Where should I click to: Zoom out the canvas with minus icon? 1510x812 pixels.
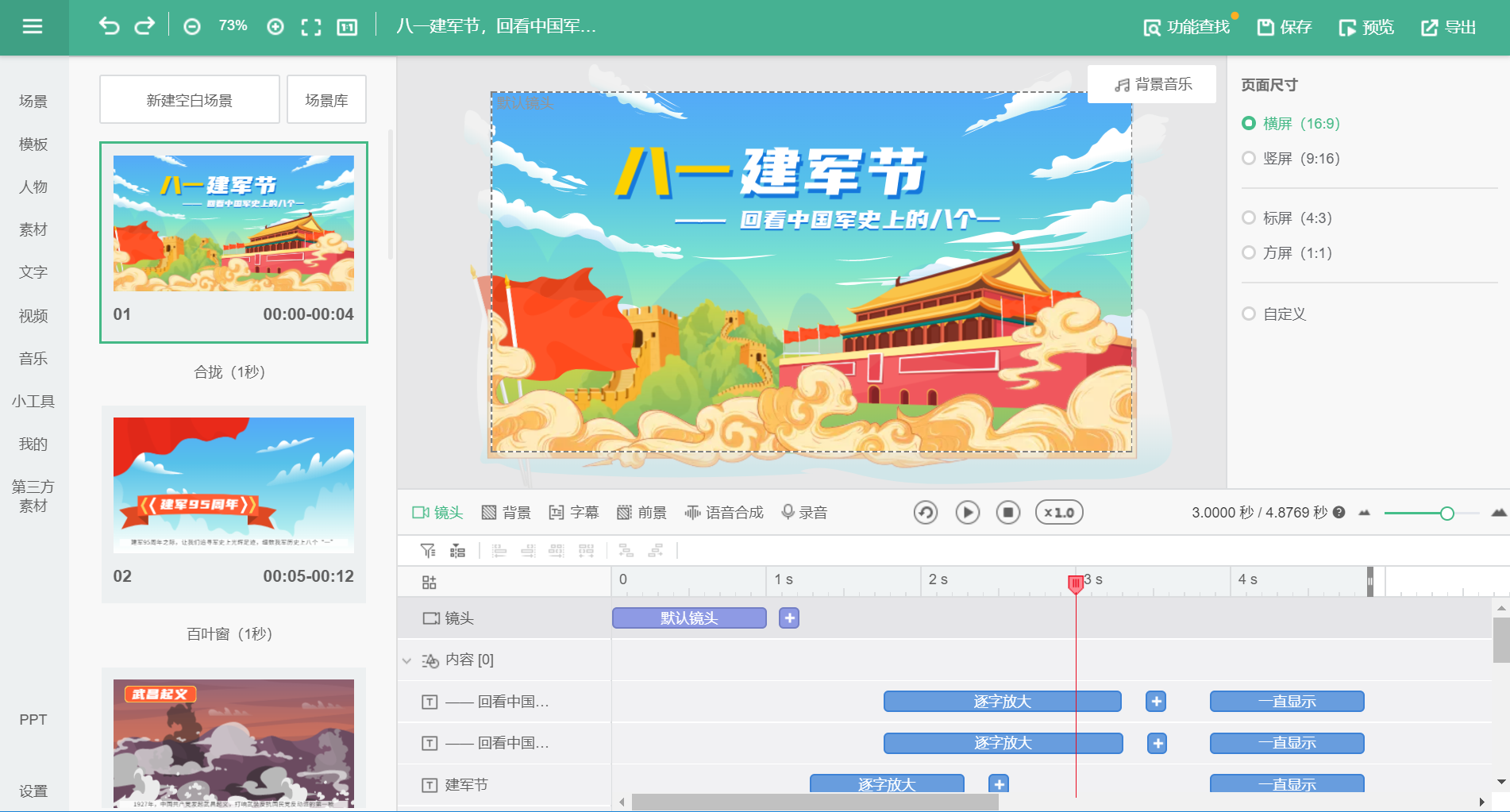[x=192, y=27]
